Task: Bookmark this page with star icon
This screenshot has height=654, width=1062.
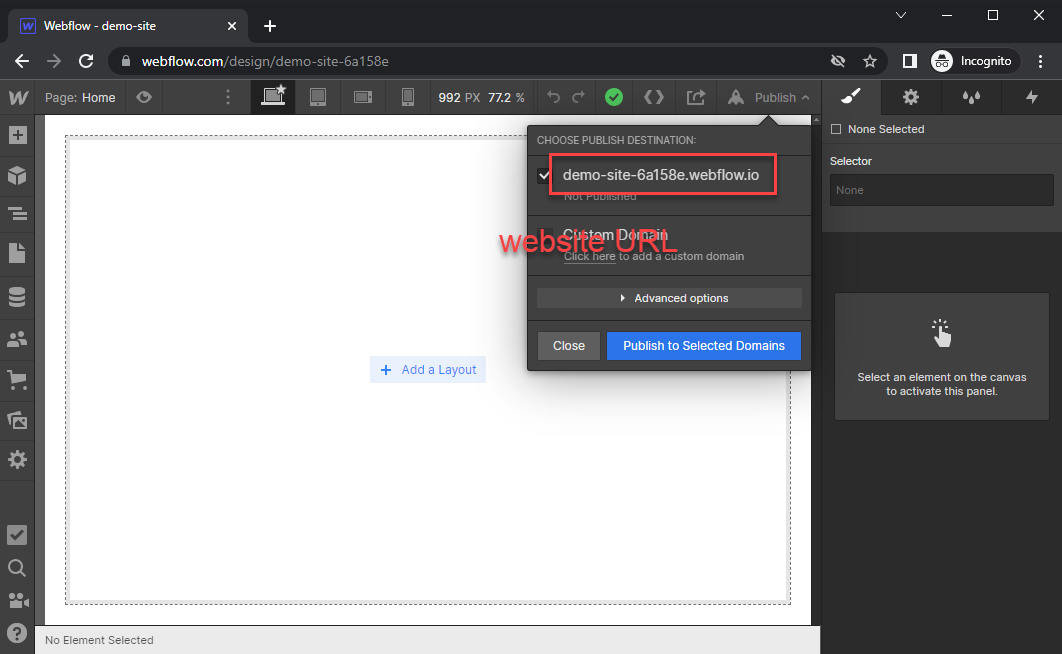Action: click(x=870, y=61)
